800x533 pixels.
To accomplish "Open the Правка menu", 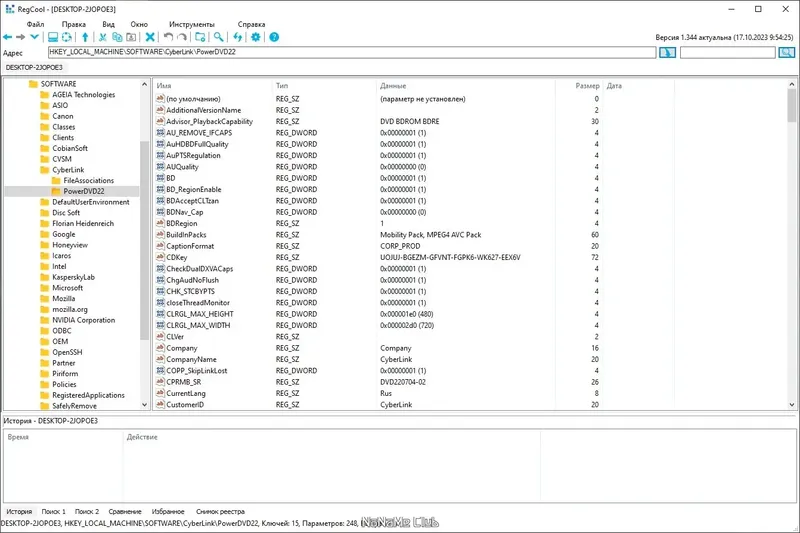I will (73, 24).
